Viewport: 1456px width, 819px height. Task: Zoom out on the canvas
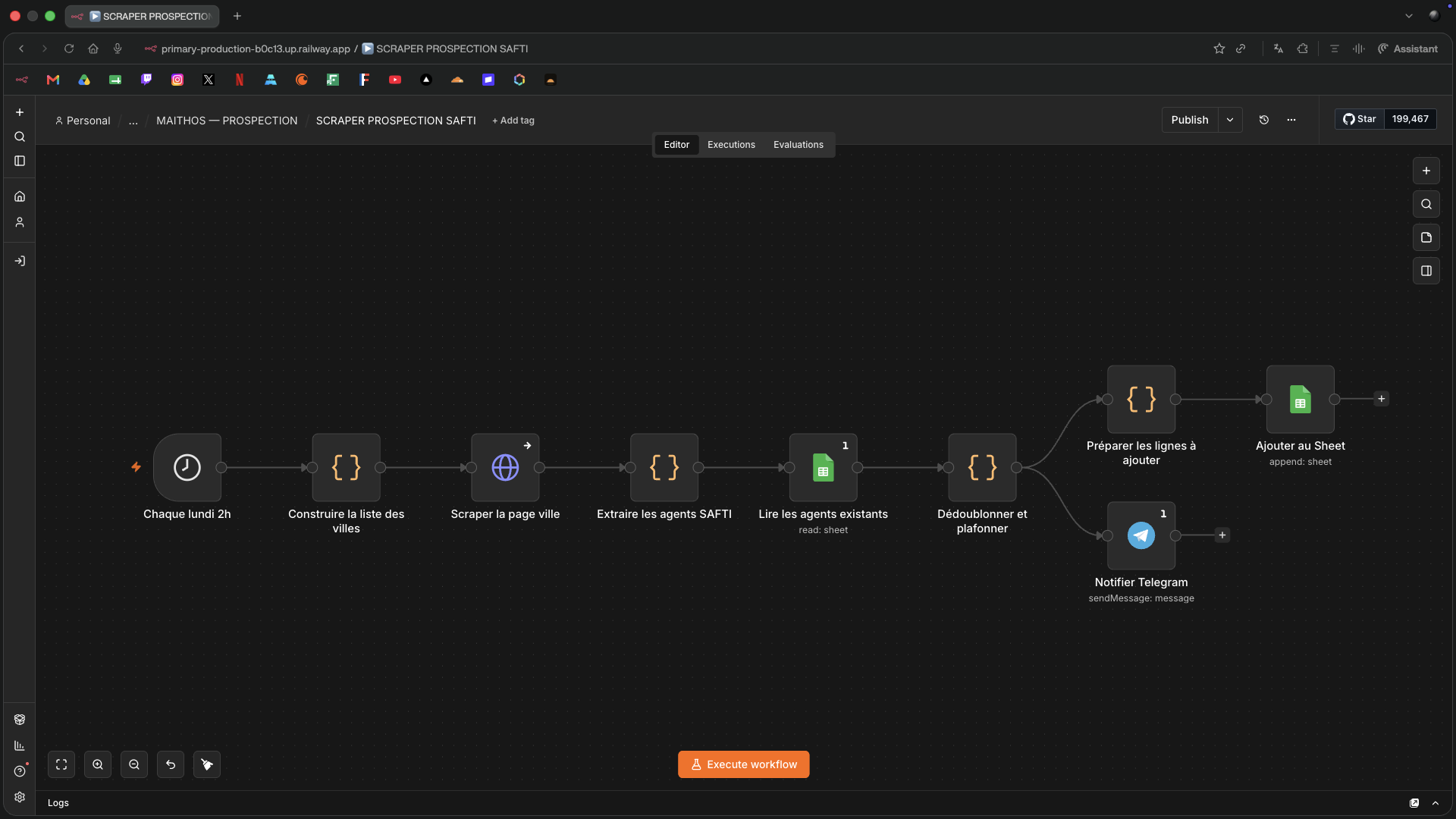(x=134, y=764)
